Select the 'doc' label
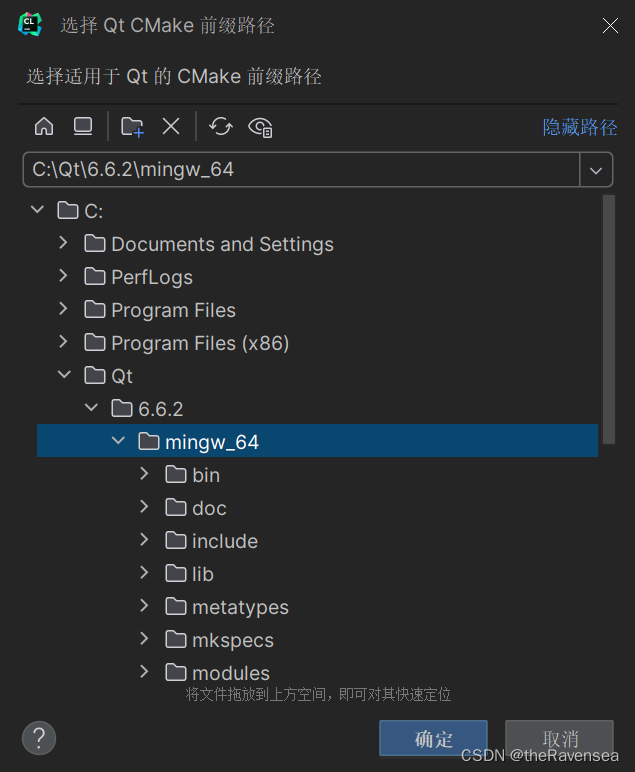This screenshot has width=635, height=772. click(x=210, y=508)
